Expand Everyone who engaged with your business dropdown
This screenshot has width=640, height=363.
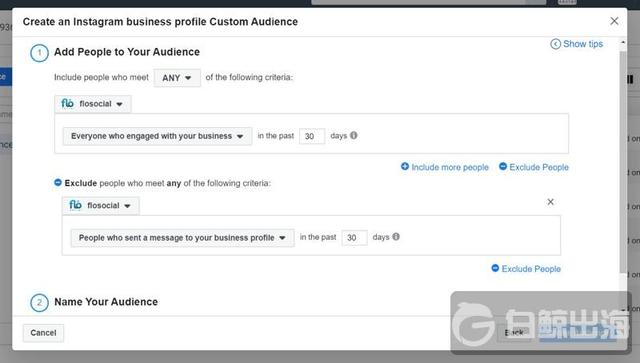[157, 136]
